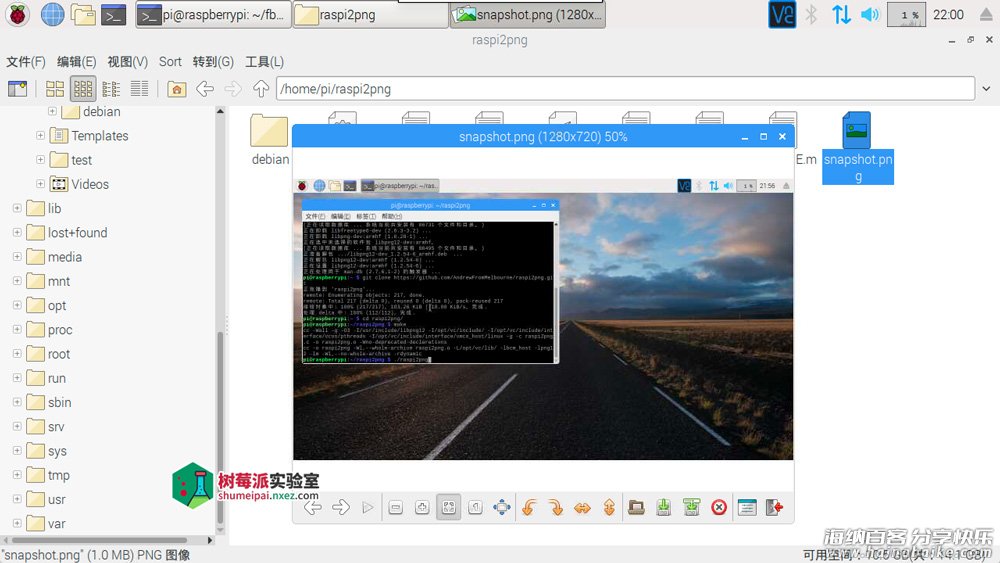
Task: Exit the image viewer
Action: pyautogui.click(x=774, y=508)
